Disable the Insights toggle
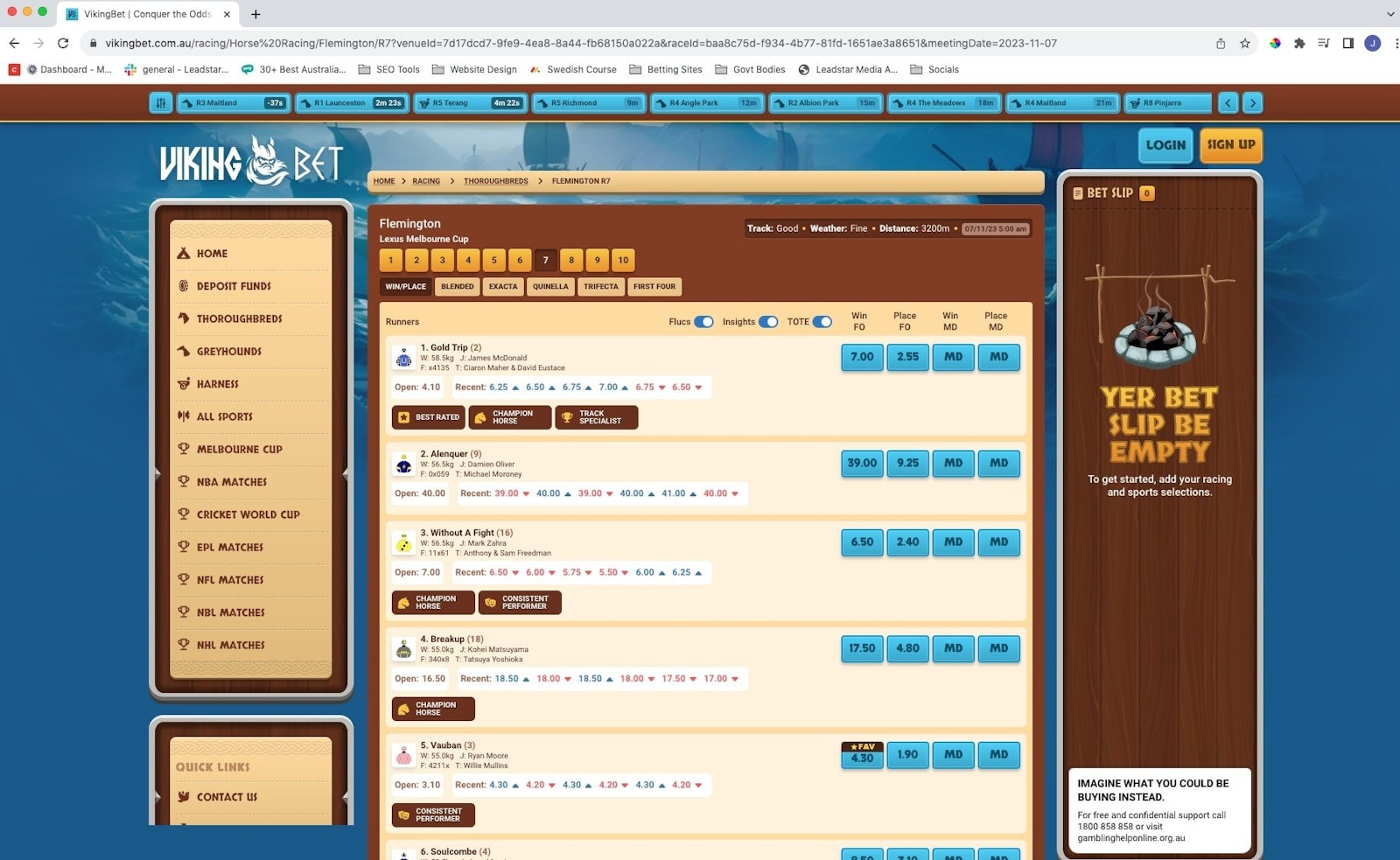The width and height of the screenshot is (1400, 860). [x=768, y=322]
